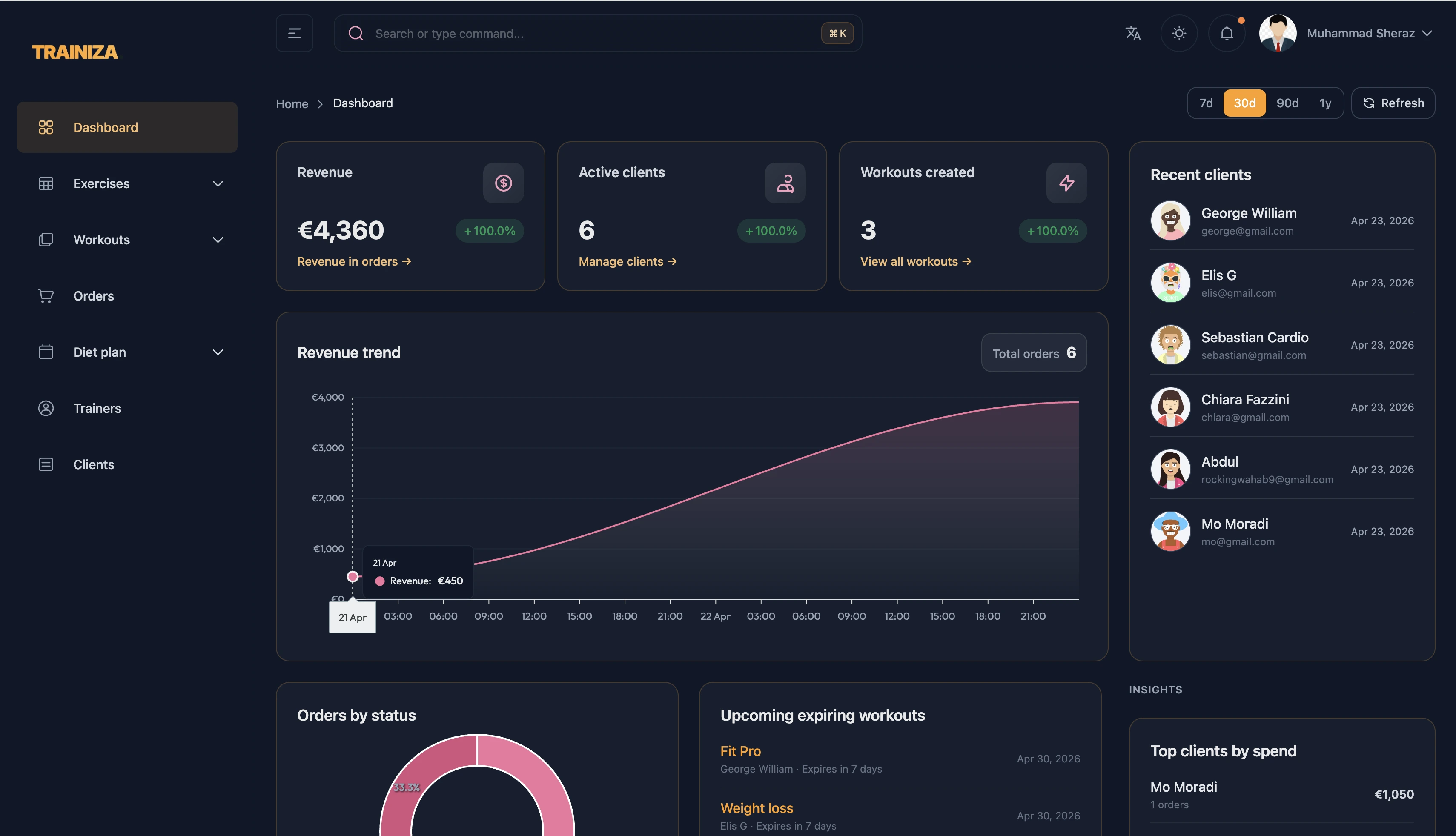Screen dimensions: 1456x836
Task: Click the ⌘K shortcut badge
Action: [837, 33]
